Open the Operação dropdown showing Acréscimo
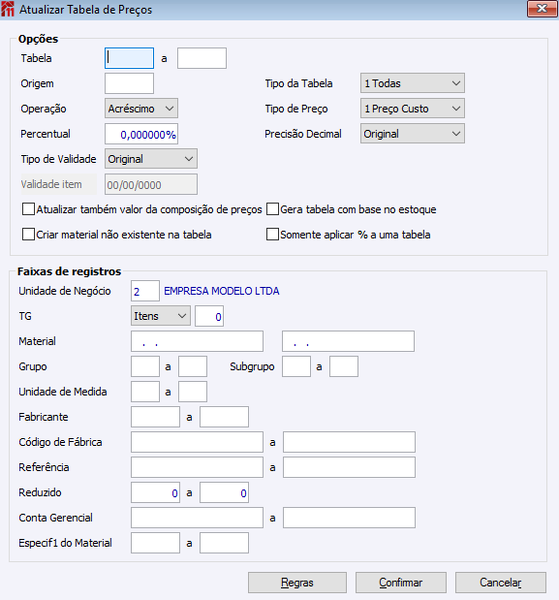 pos(141,109)
